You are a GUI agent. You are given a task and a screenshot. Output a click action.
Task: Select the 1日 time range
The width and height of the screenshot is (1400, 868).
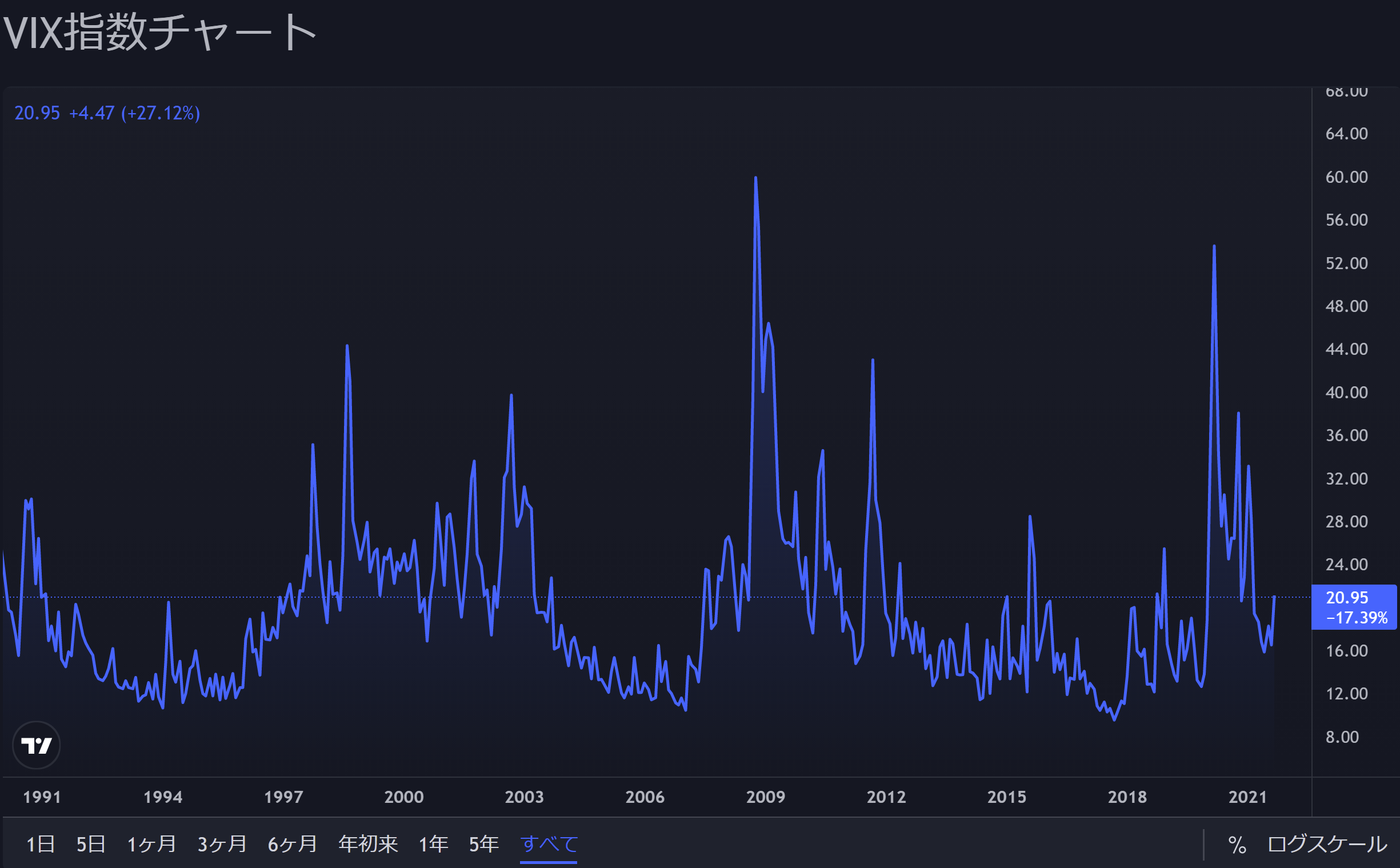pos(41,844)
